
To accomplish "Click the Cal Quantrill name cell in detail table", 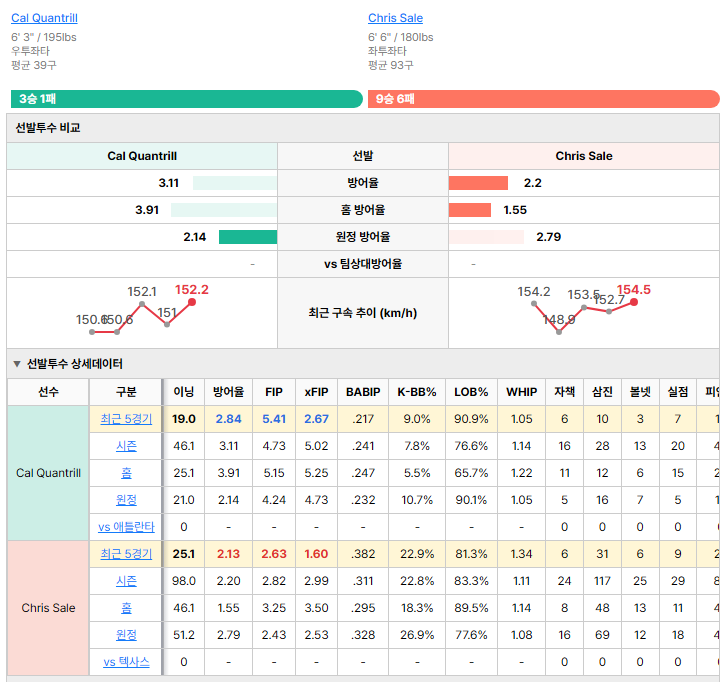I will point(48,473).
